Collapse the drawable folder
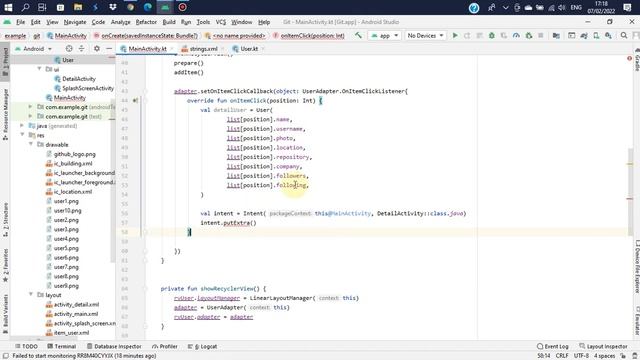The width and height of the screenshot is (640, 360). coord(31,144)
